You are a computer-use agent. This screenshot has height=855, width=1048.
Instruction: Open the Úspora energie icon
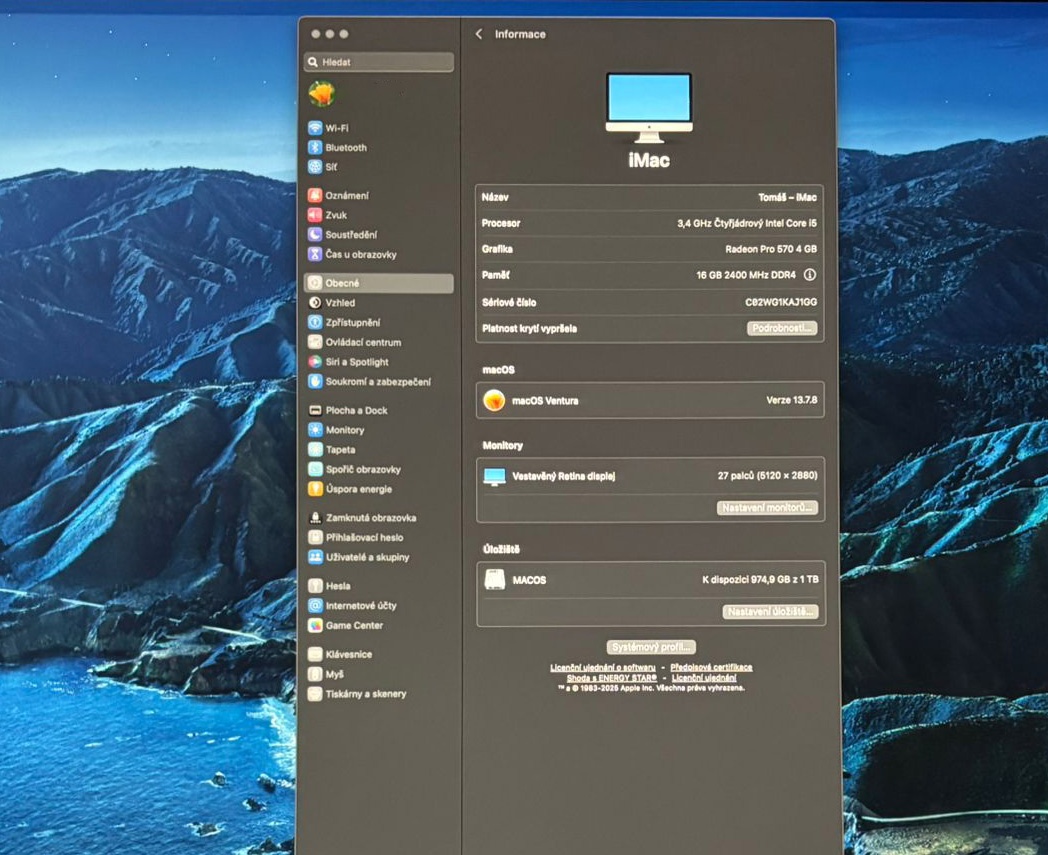pos(315,489)
